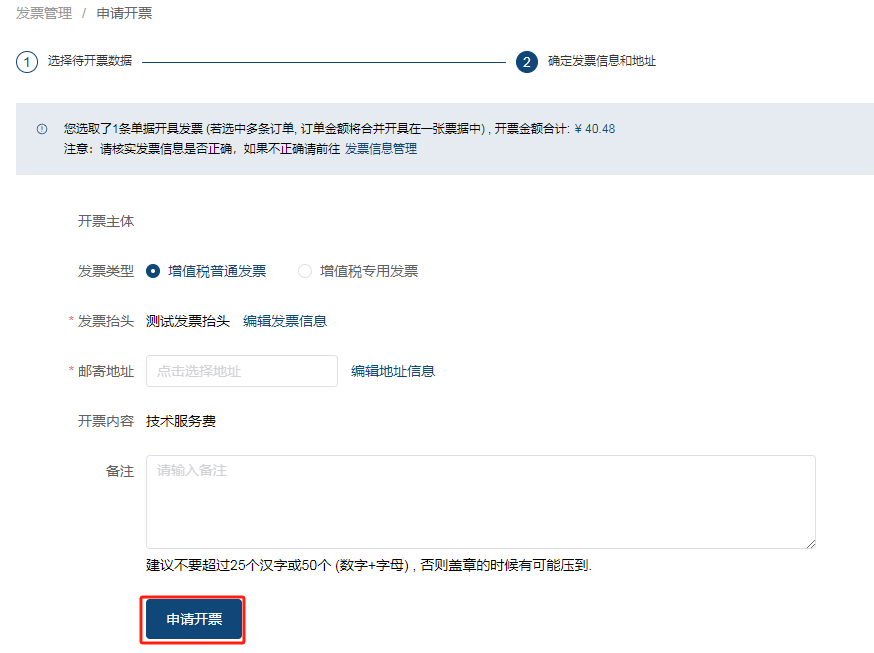The width and height of the screenshot is (874, 653).
Task: Focus the 请输入备注 remarks text area
Action: click(480, 502)
